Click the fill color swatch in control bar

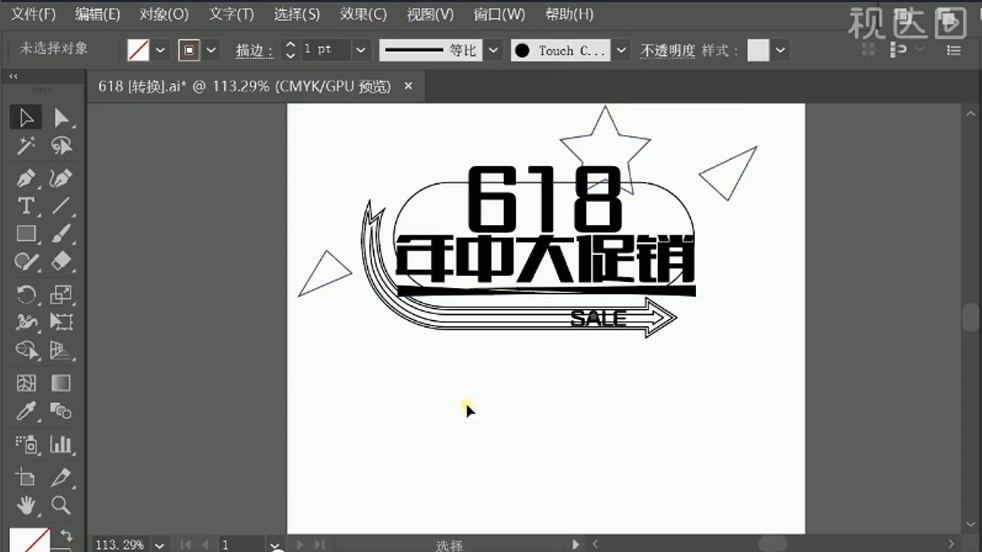[138, 50]
